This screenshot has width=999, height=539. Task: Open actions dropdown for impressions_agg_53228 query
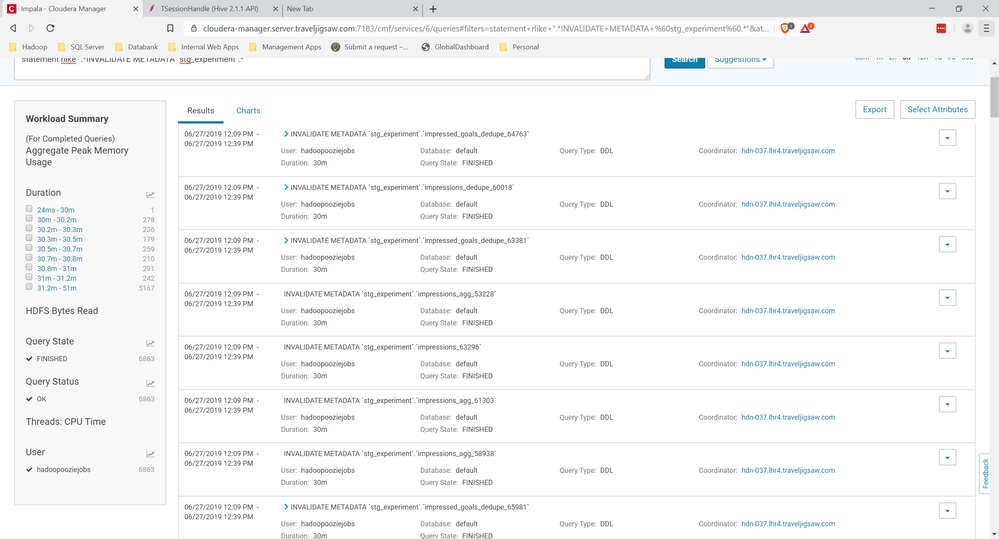tap(947, 298)
